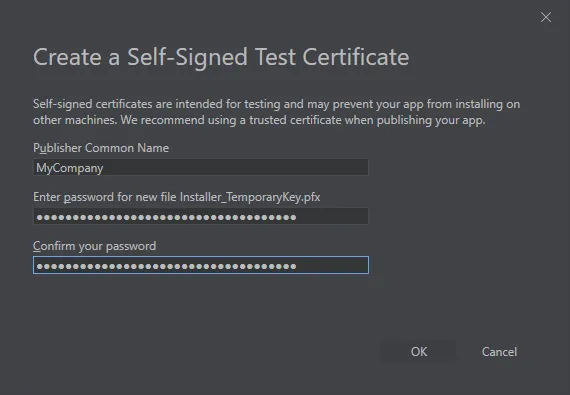Click the blank end of confirm password box
The image size is (570, 395).
point(332,265)
